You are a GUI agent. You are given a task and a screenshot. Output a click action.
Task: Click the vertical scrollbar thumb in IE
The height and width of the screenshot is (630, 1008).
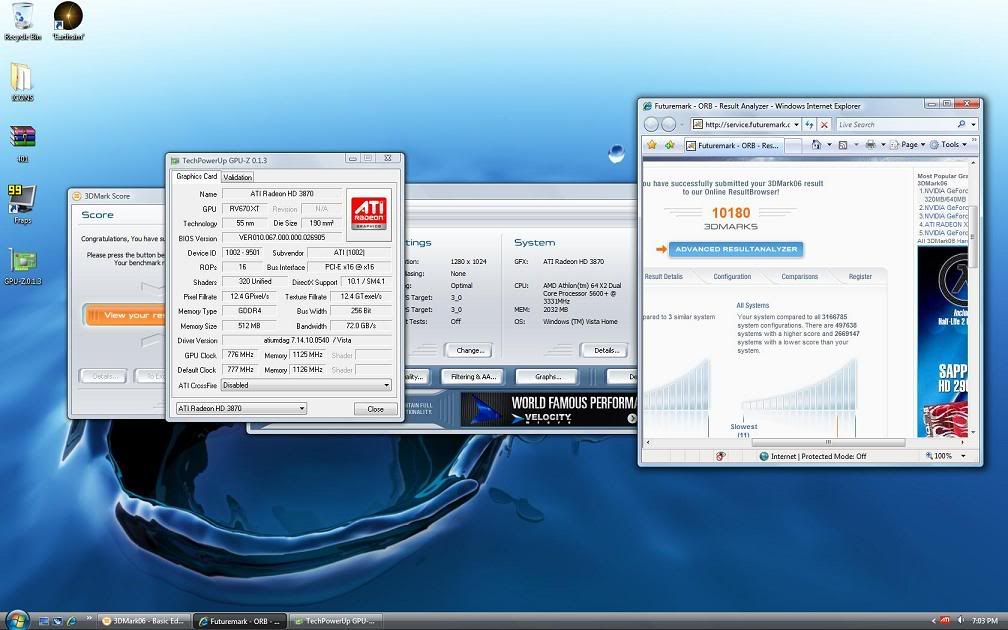coord(972,237)
